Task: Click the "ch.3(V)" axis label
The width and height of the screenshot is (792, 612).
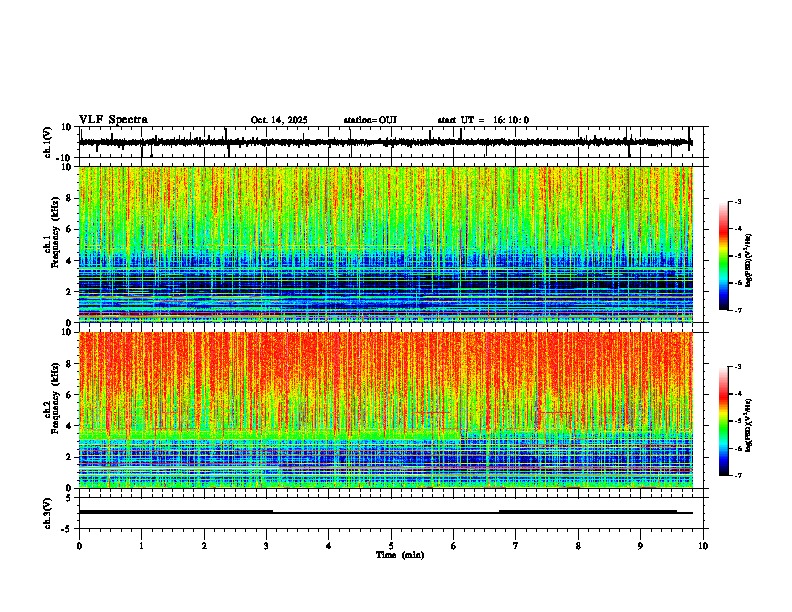Action: (48, 513)
